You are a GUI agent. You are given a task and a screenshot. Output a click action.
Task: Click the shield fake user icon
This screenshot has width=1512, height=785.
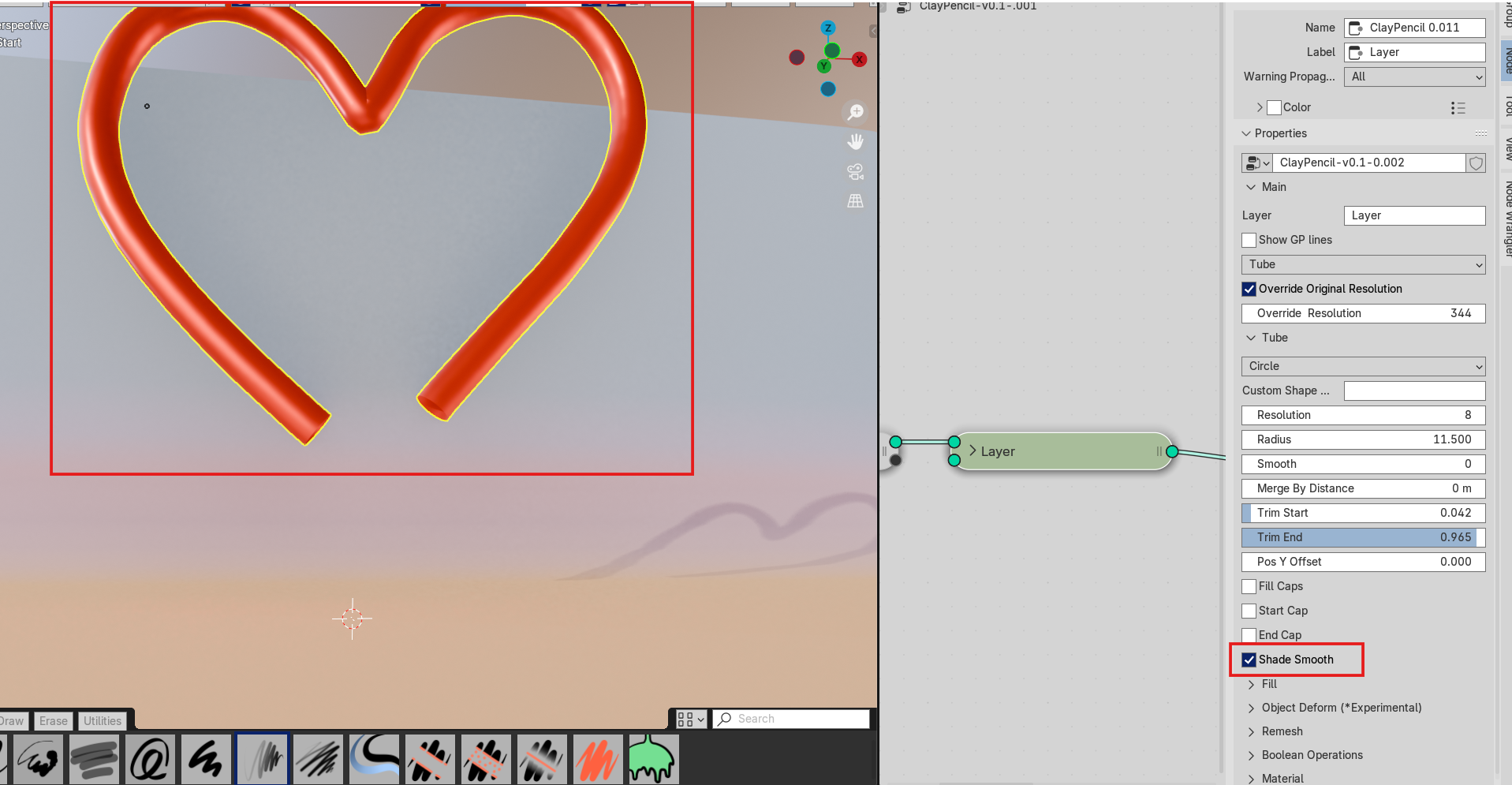[1476, 163]
